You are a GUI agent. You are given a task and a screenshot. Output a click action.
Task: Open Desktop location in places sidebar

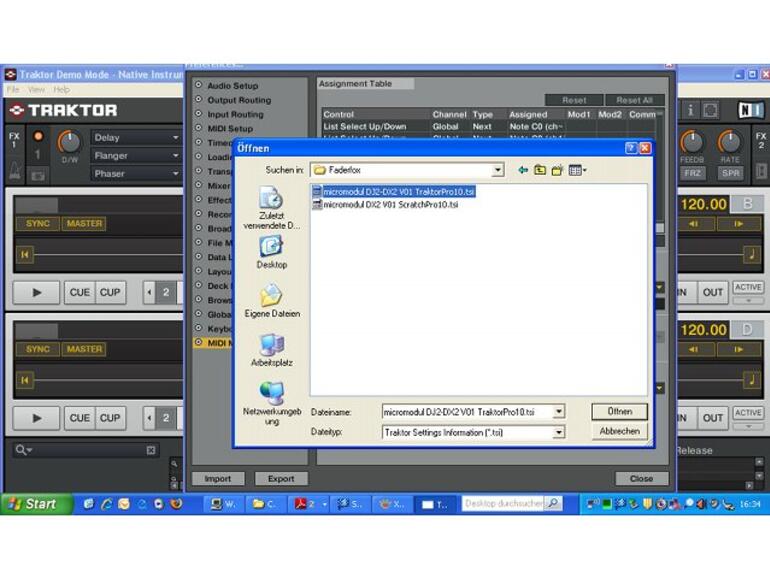tap(271, 251)
